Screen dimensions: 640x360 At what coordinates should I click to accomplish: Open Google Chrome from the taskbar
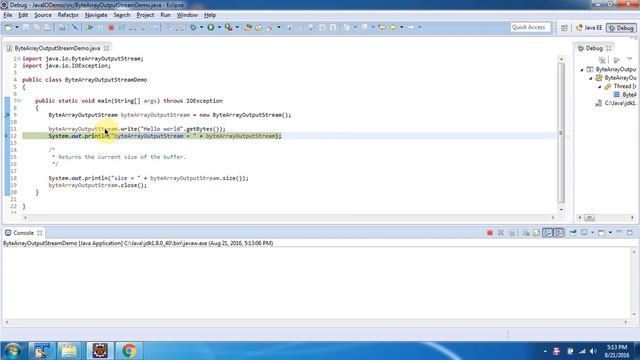point(129,351)
